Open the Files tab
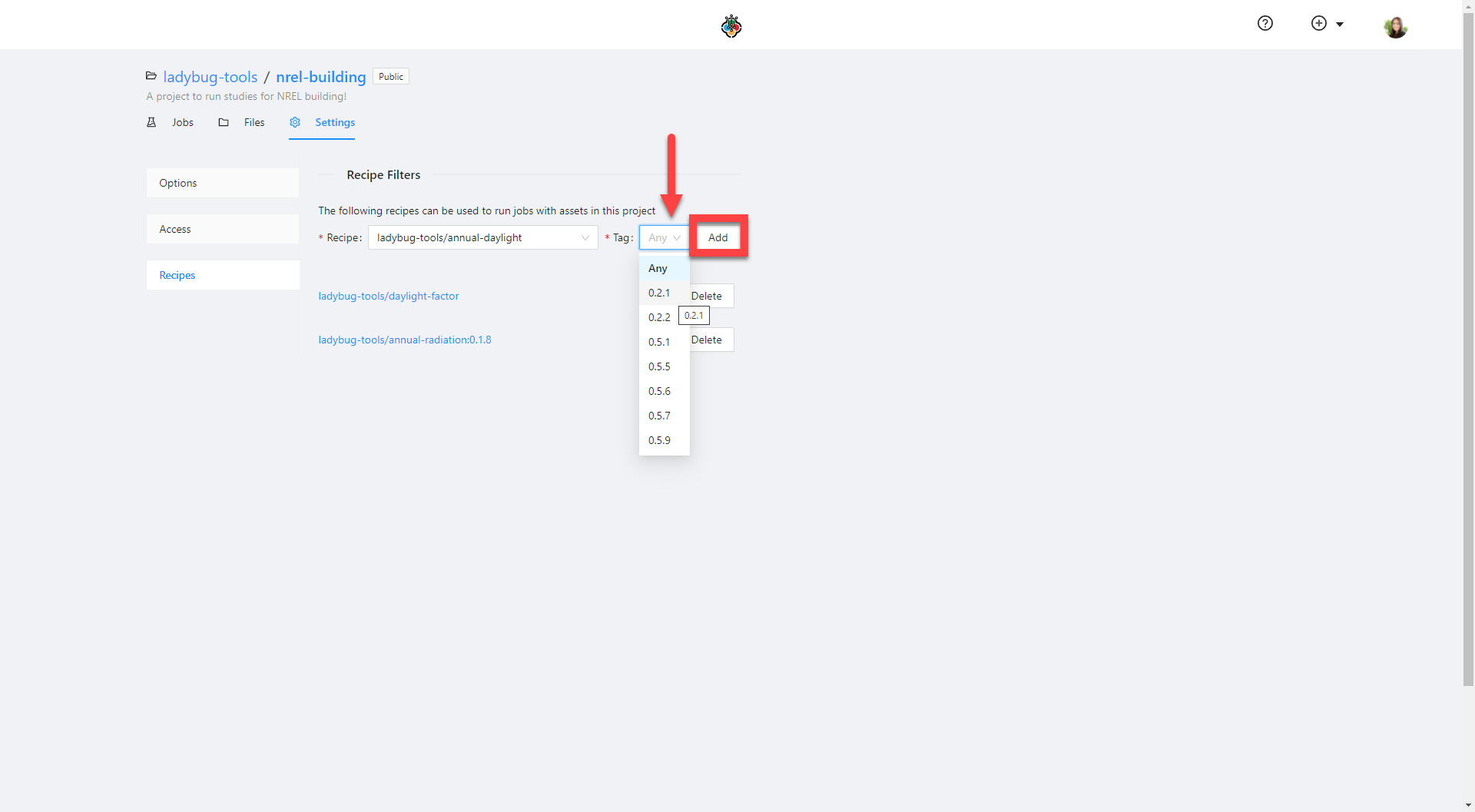Viewport: 1475px width, 812px height. 254,123
